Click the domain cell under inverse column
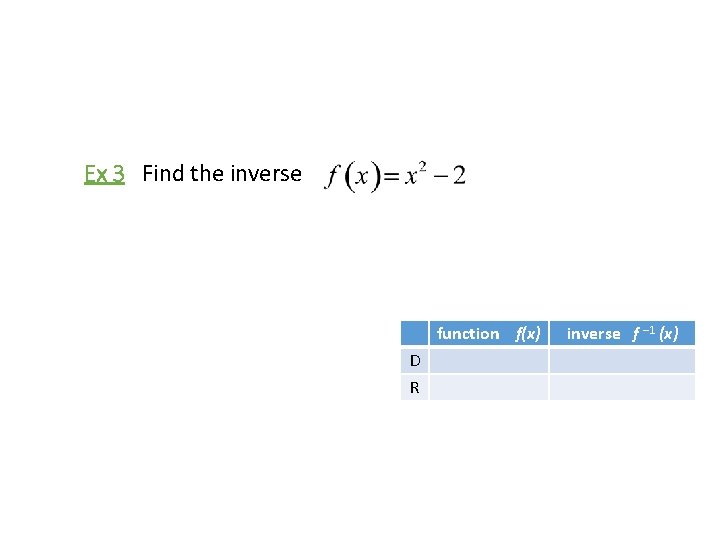Viewport: 720px width, 540px height. click(622, 360)
